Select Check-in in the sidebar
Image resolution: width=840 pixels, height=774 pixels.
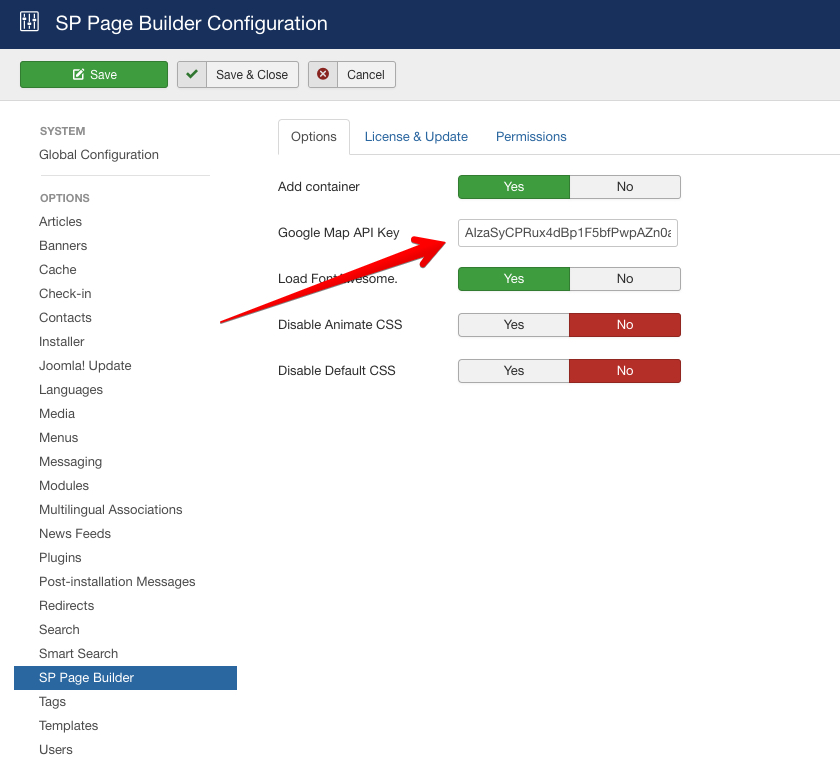(65, 294)
